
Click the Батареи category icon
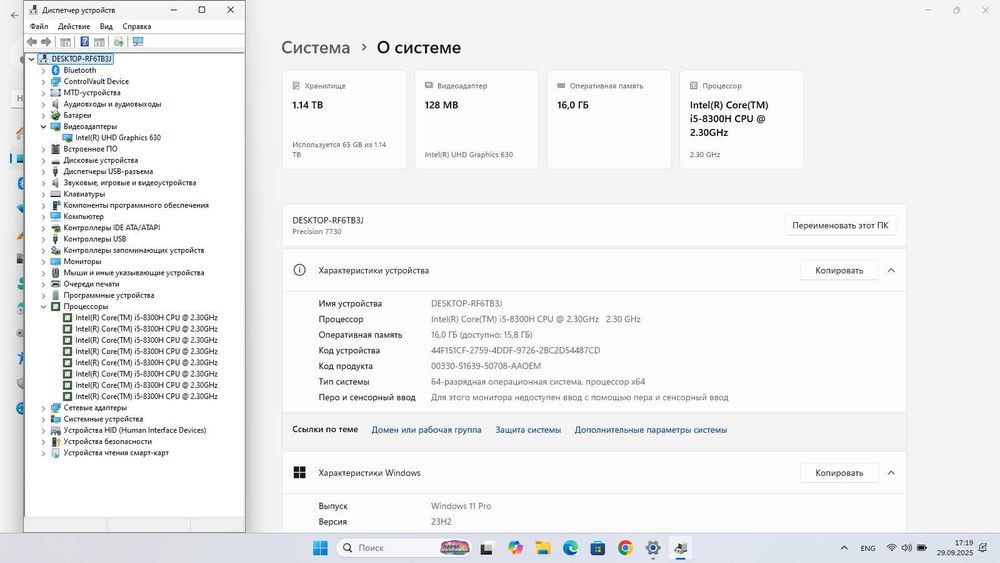(55, 115)
